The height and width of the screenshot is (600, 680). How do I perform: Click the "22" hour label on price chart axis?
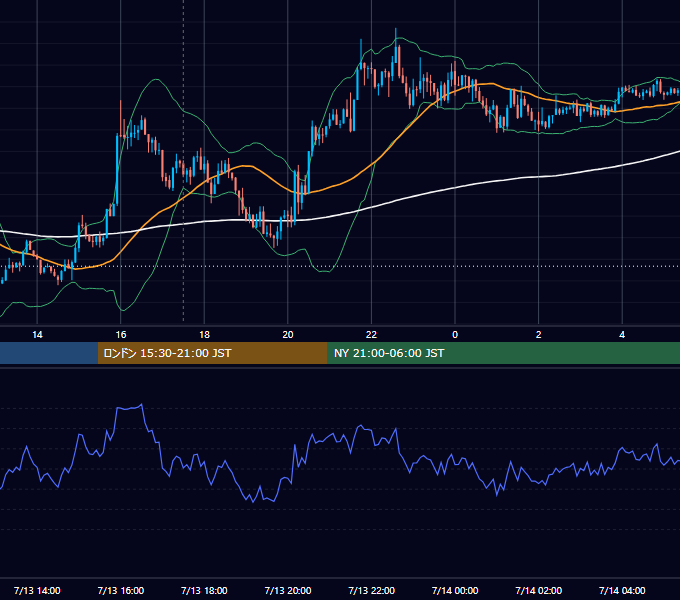coord(371,335)
